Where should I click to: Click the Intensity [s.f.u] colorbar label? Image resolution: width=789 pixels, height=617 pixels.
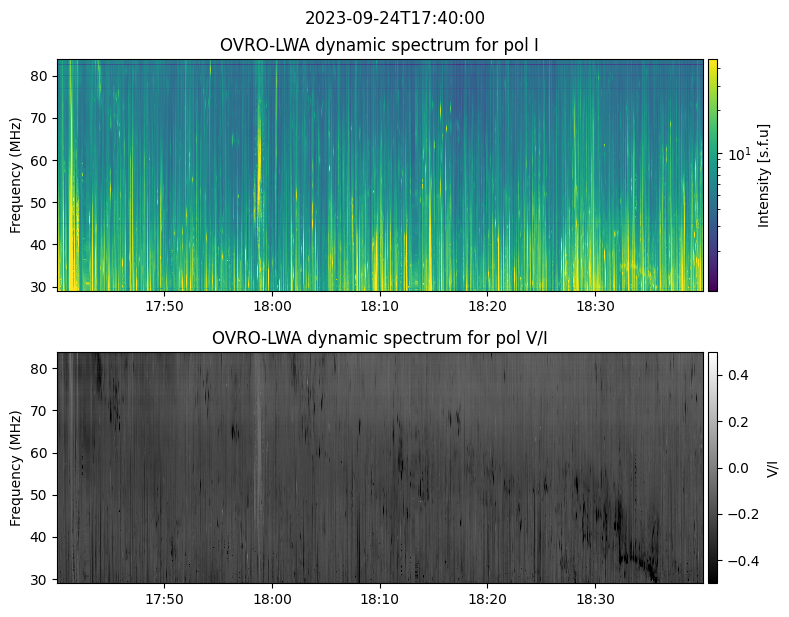tap(765, 175)
